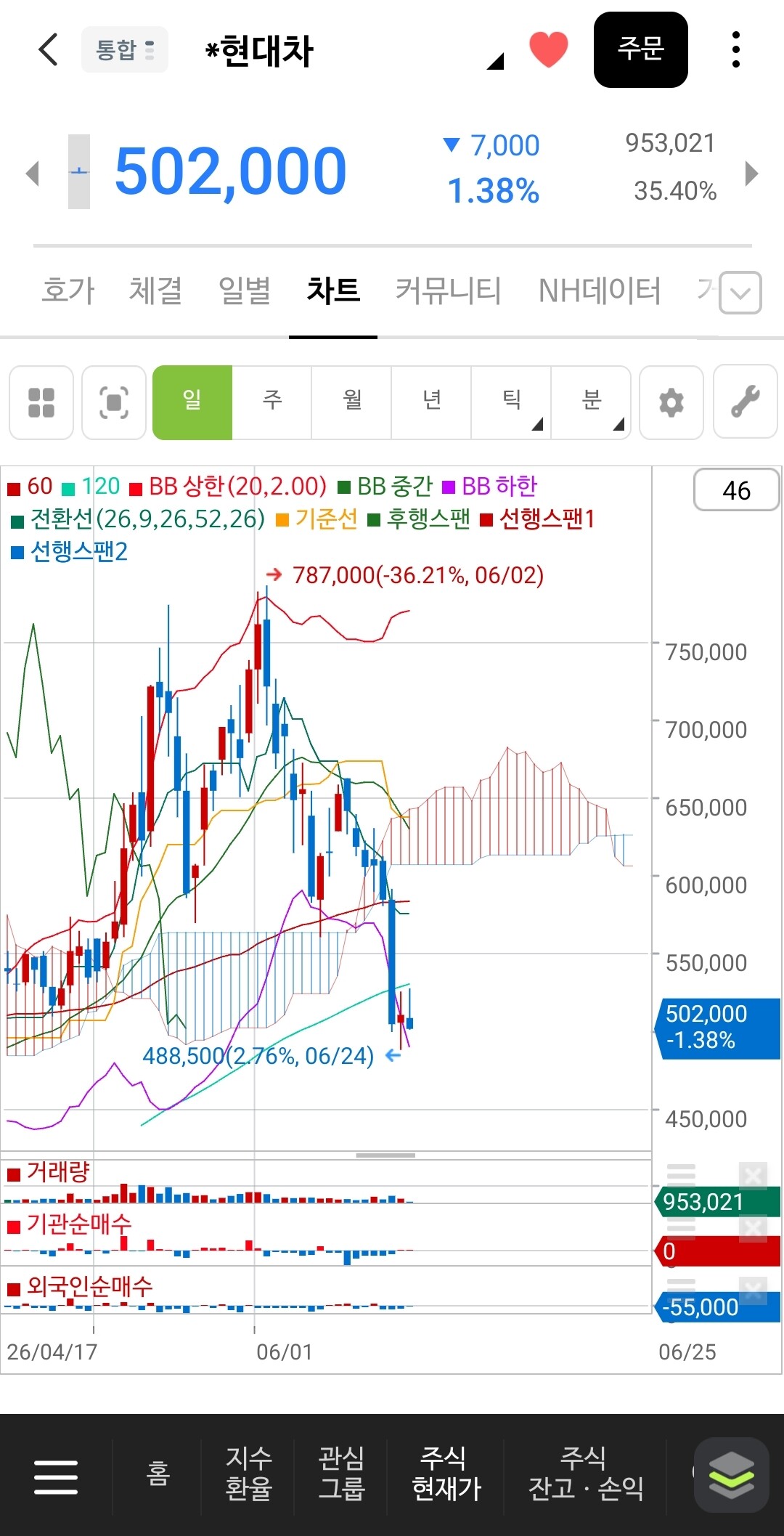Open the chart layout grid icon
The width and height of the screenshot is (784, 1536).
pos(41,402)
